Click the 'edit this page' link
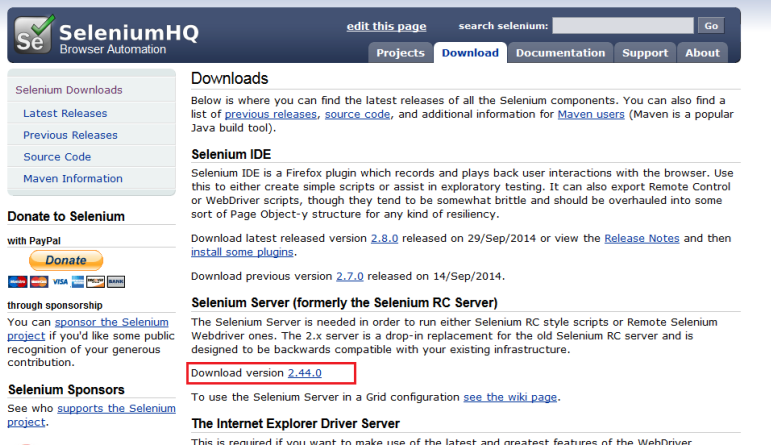Image resolution: width=771 pixels, height=445 pixels. [386, 27]
